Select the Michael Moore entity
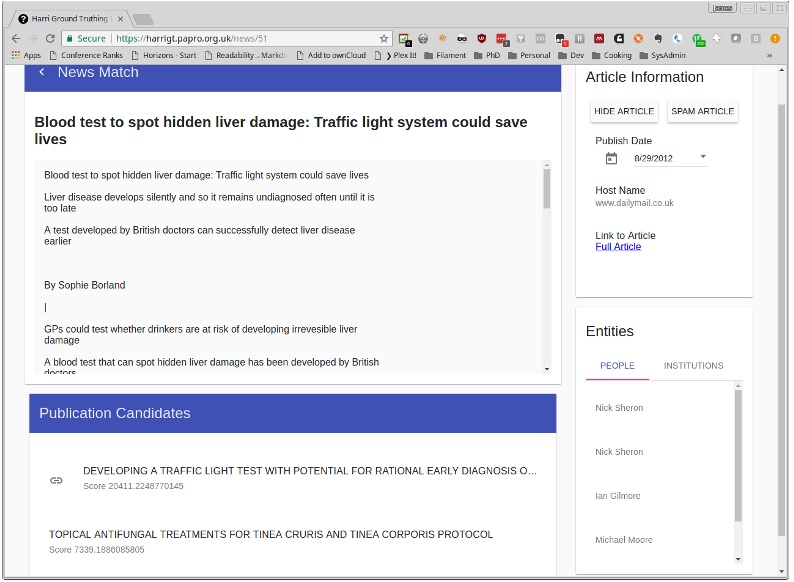 pos(624,540)
